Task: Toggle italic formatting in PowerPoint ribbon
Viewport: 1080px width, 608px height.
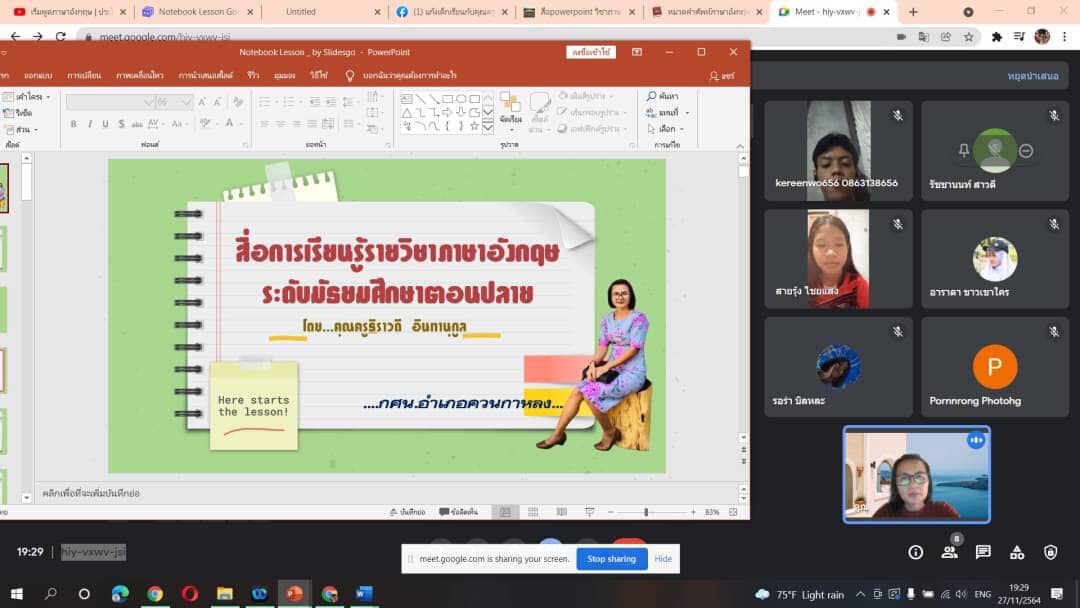Action: [x=90, y=124]
